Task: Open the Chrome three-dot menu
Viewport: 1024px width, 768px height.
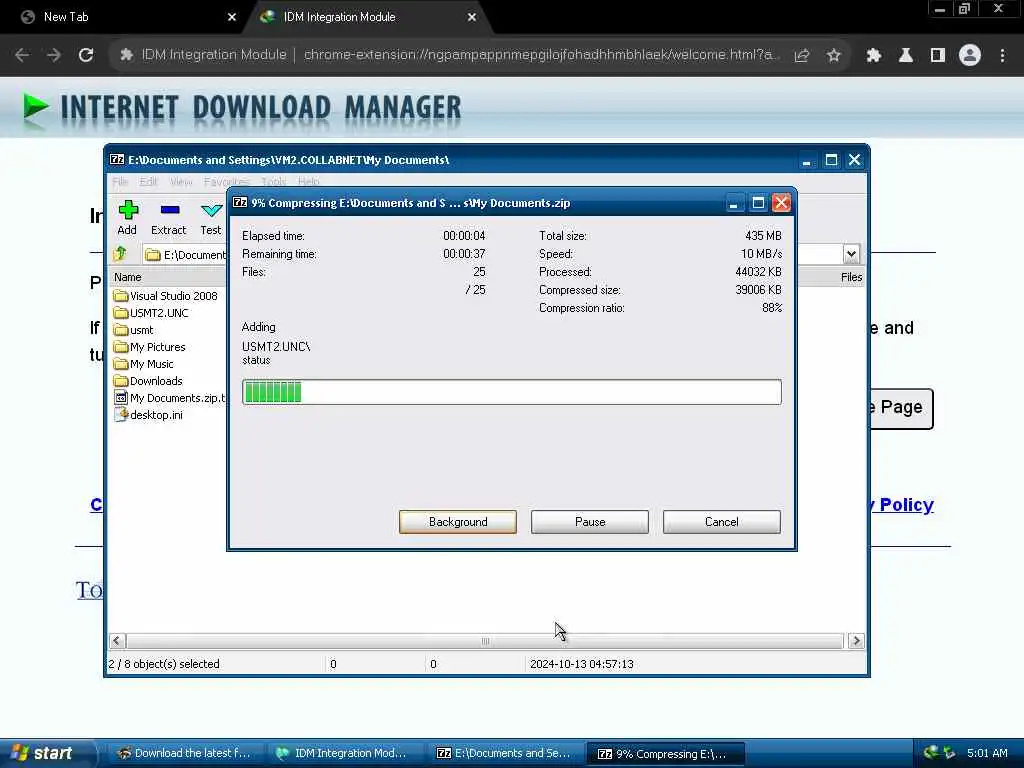Action: [x=1002, y=56]
